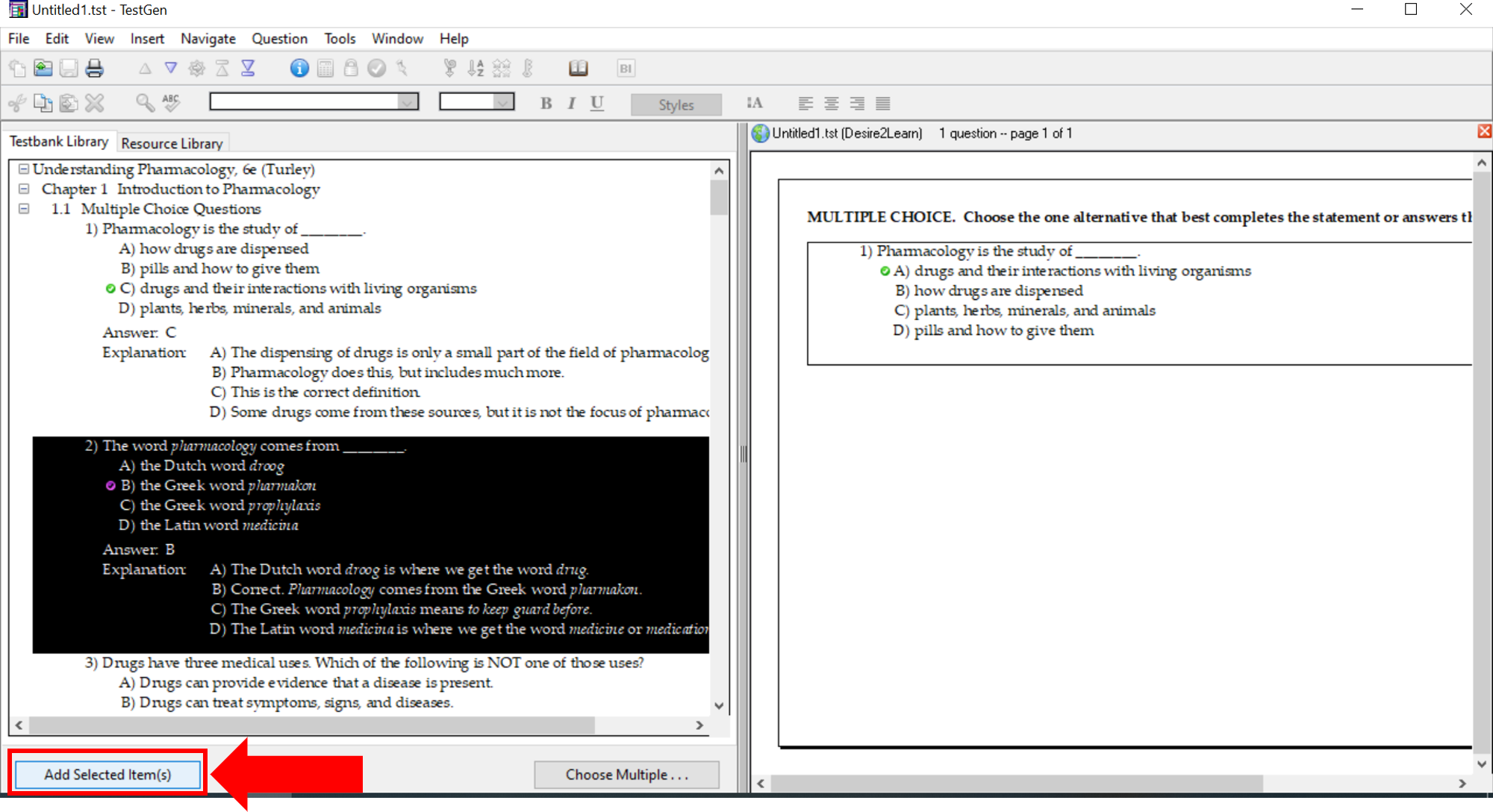Switch to Resource Library tab
The image size is (1493, 812).
point(172,143)
